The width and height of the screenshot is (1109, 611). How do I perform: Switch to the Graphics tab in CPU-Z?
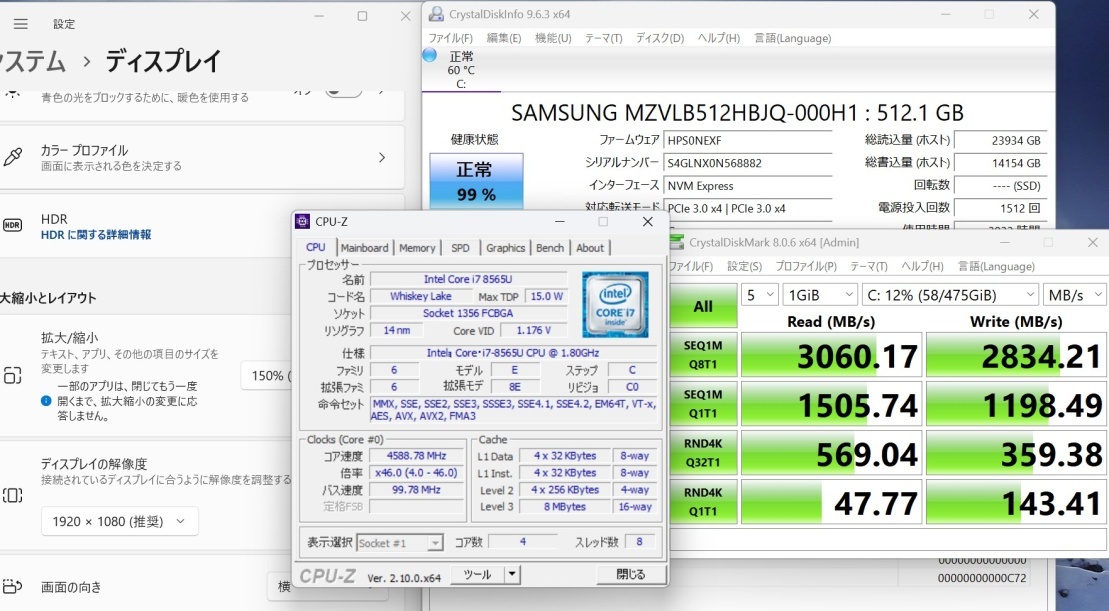tap(505, 248)
